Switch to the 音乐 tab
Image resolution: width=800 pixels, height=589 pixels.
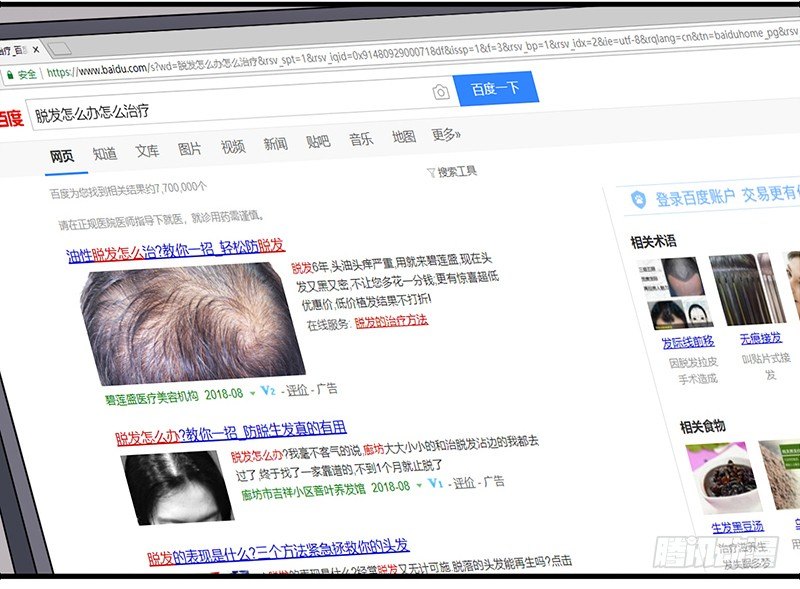[x=361, y=139]
